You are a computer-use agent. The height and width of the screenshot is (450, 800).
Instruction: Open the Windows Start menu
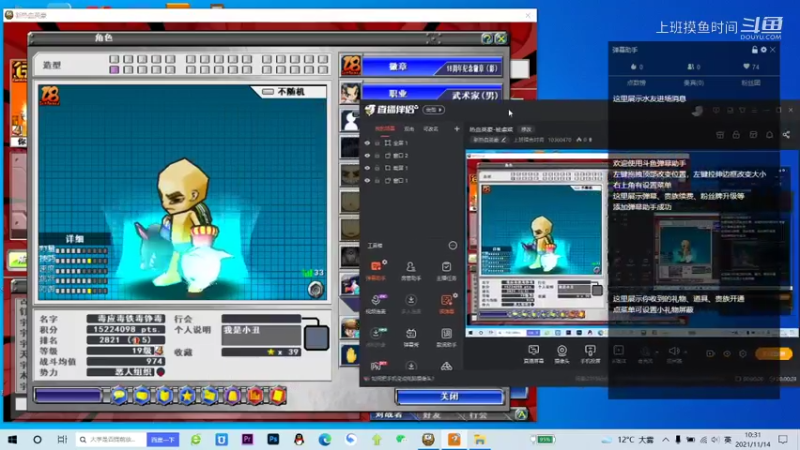click(x=13, y=439)
